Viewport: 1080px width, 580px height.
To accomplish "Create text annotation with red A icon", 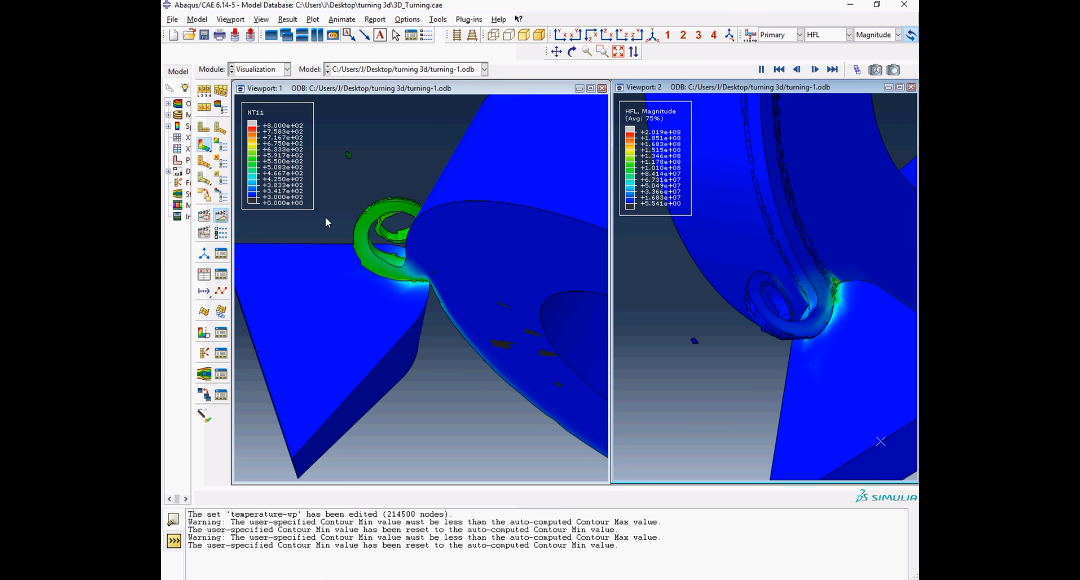I will pyautogui.click(x=380, y=34).
